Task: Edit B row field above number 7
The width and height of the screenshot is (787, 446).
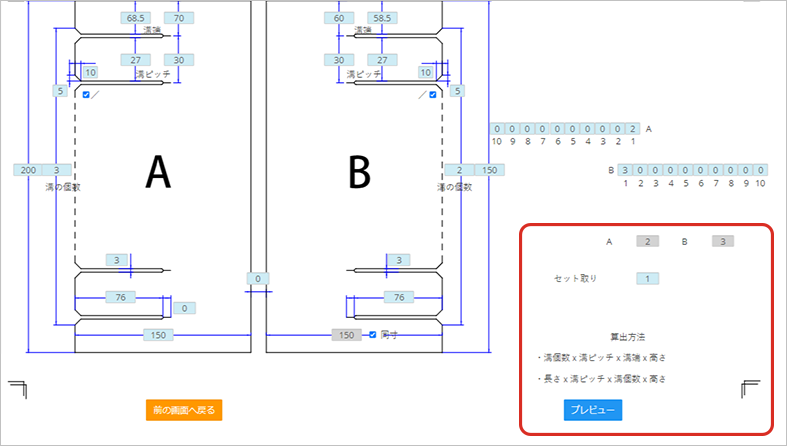Action: [x=716, y=170]
